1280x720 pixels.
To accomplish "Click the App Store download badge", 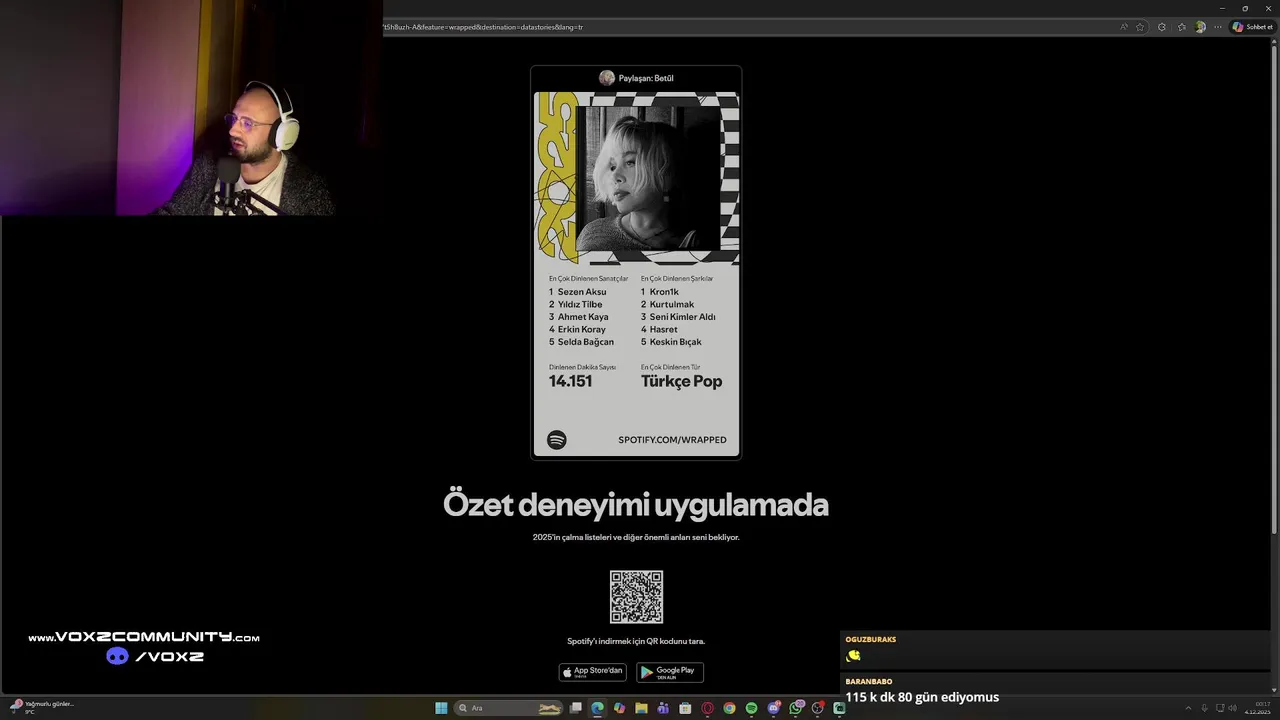I will pos(592,672).
